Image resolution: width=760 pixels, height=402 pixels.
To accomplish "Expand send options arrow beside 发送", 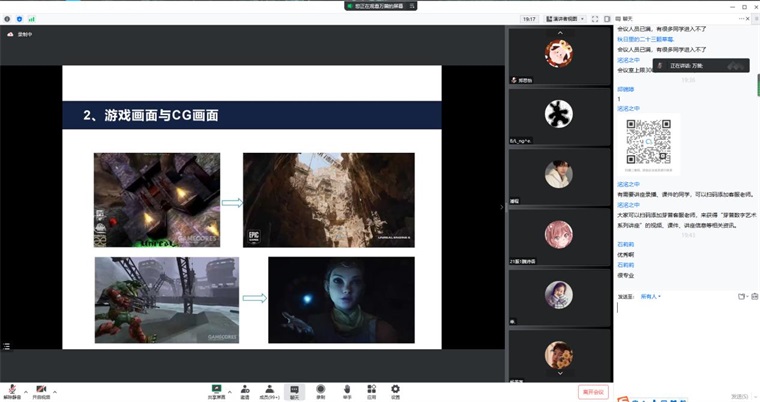I will pos(754,397).
